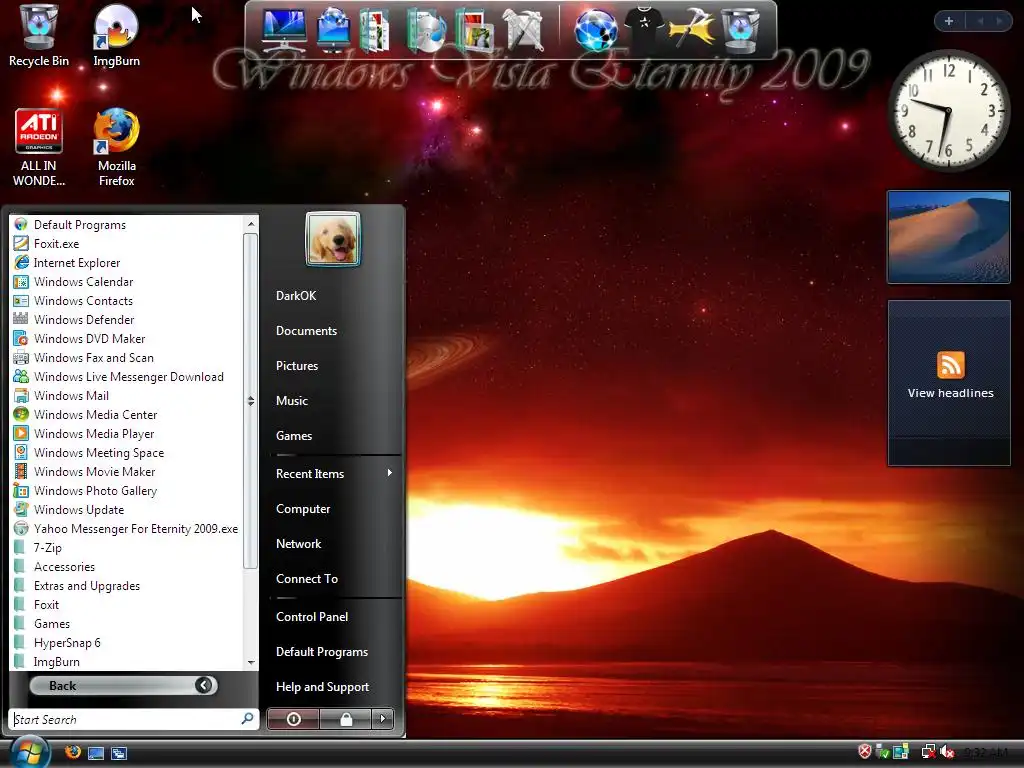The width and height of the screenshot is (1024, 768).
Task: Open the Pictures folder dock icon
Action: pos(475,29)
